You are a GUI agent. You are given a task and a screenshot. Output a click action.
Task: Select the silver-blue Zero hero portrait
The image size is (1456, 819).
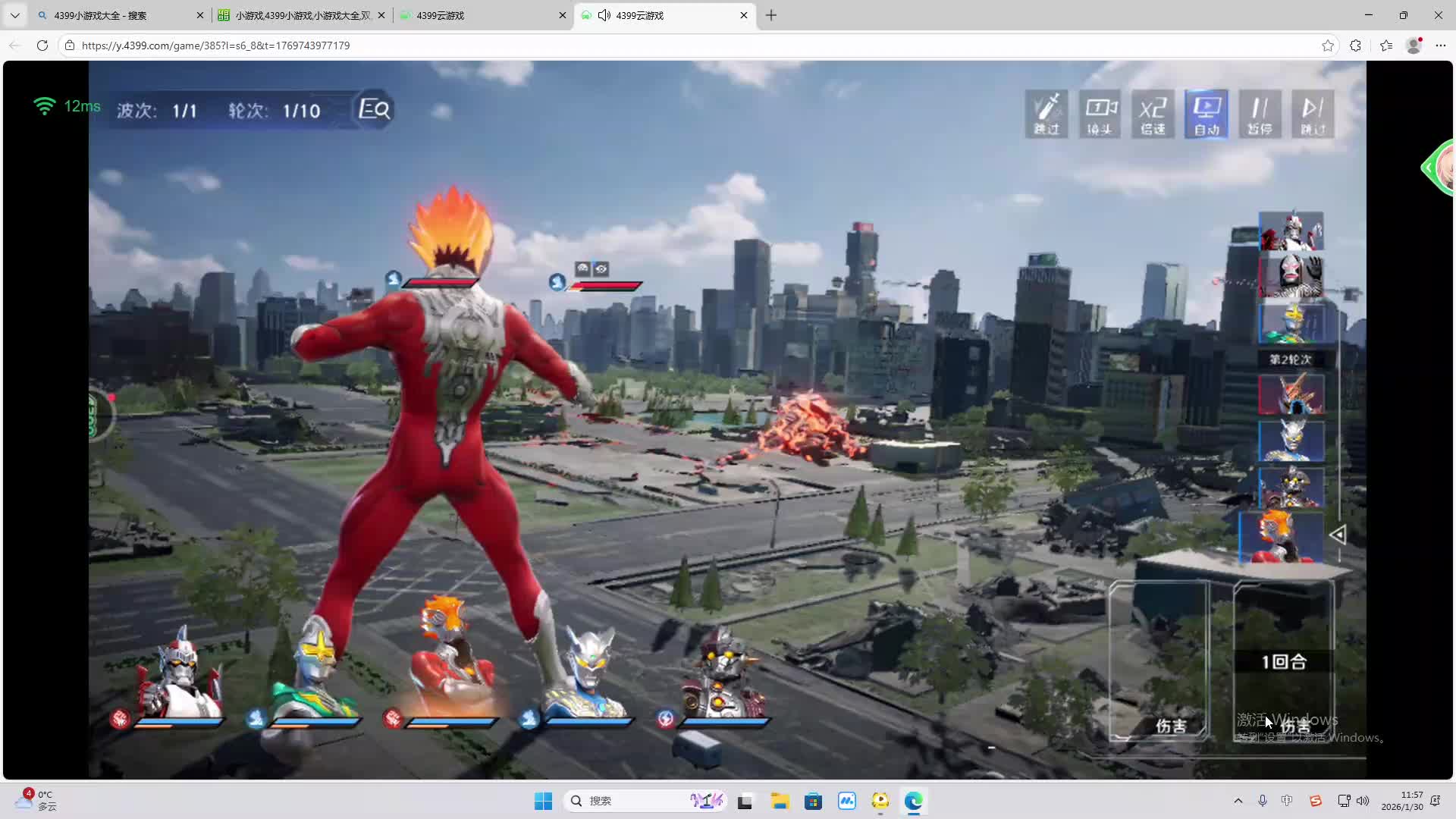coord(588,675)
